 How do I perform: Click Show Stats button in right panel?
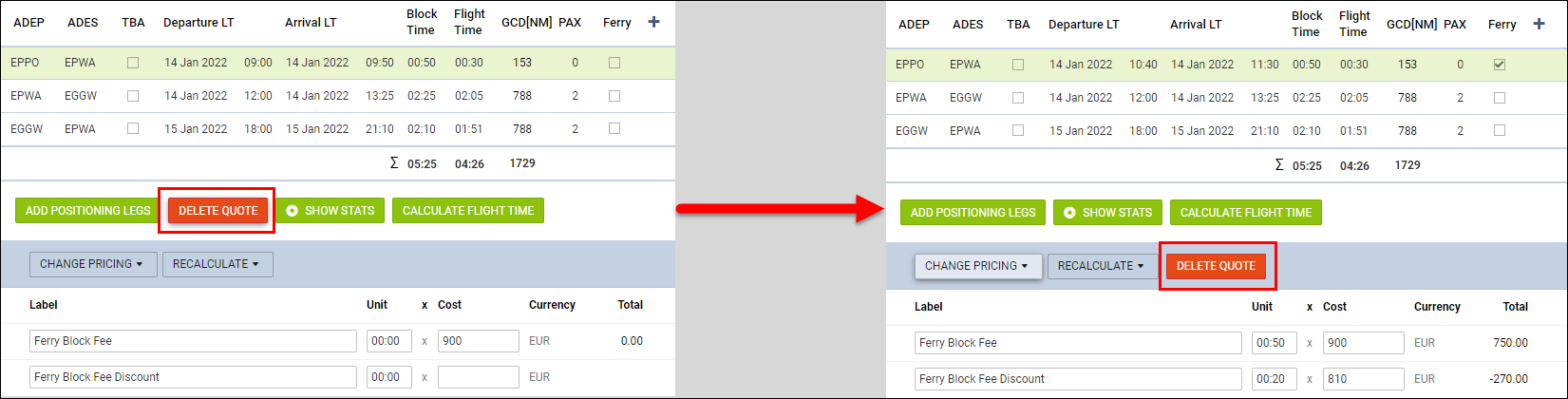pos(1107,213)
